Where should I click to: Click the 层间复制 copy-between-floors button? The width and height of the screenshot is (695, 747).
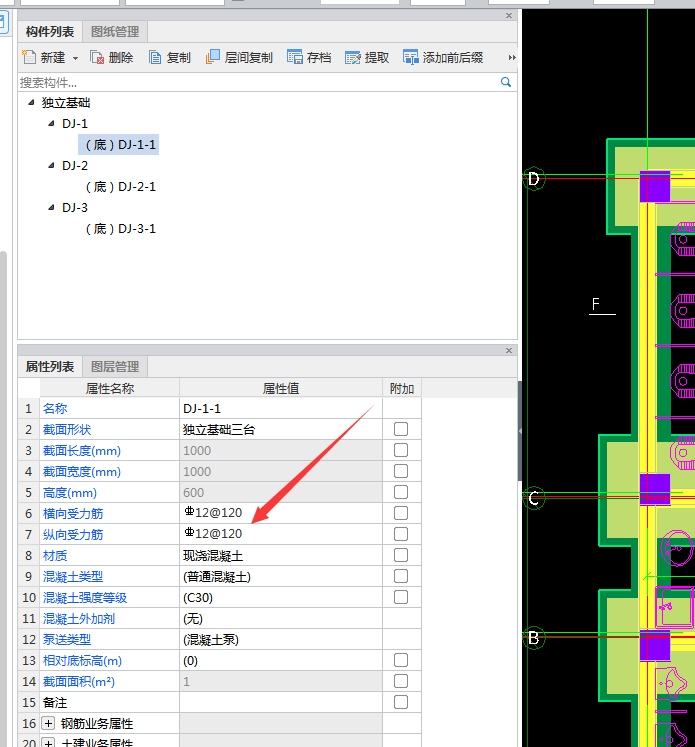[239, 58]
